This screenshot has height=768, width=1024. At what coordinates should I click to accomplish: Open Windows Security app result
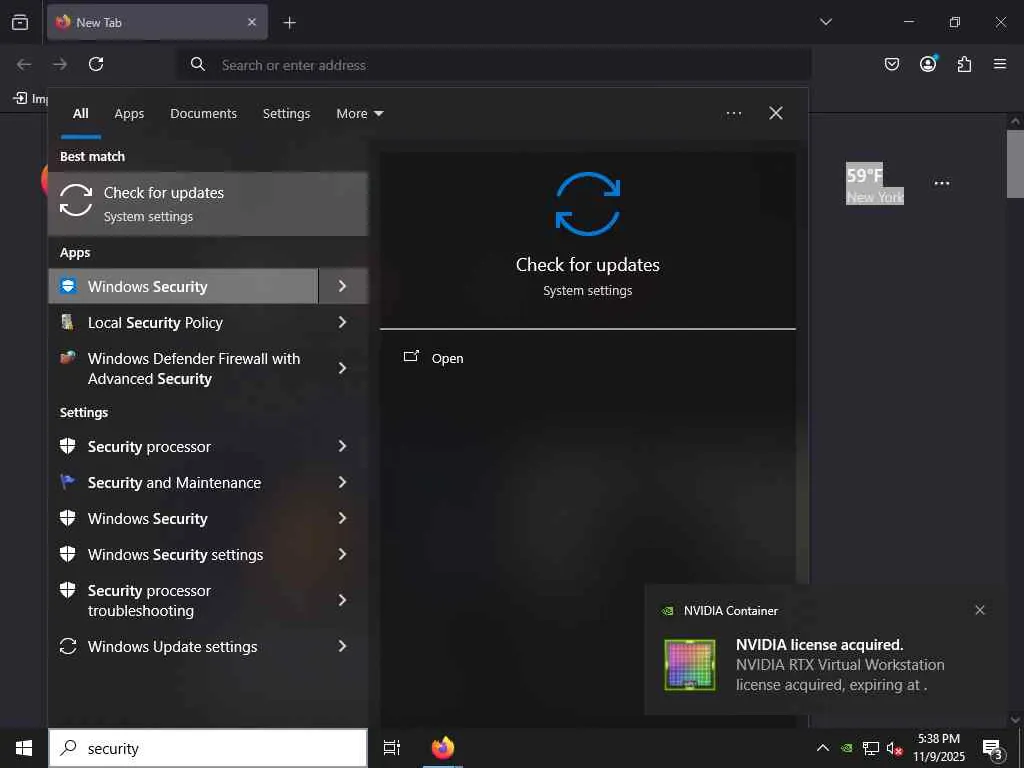[x=184, y=286]
